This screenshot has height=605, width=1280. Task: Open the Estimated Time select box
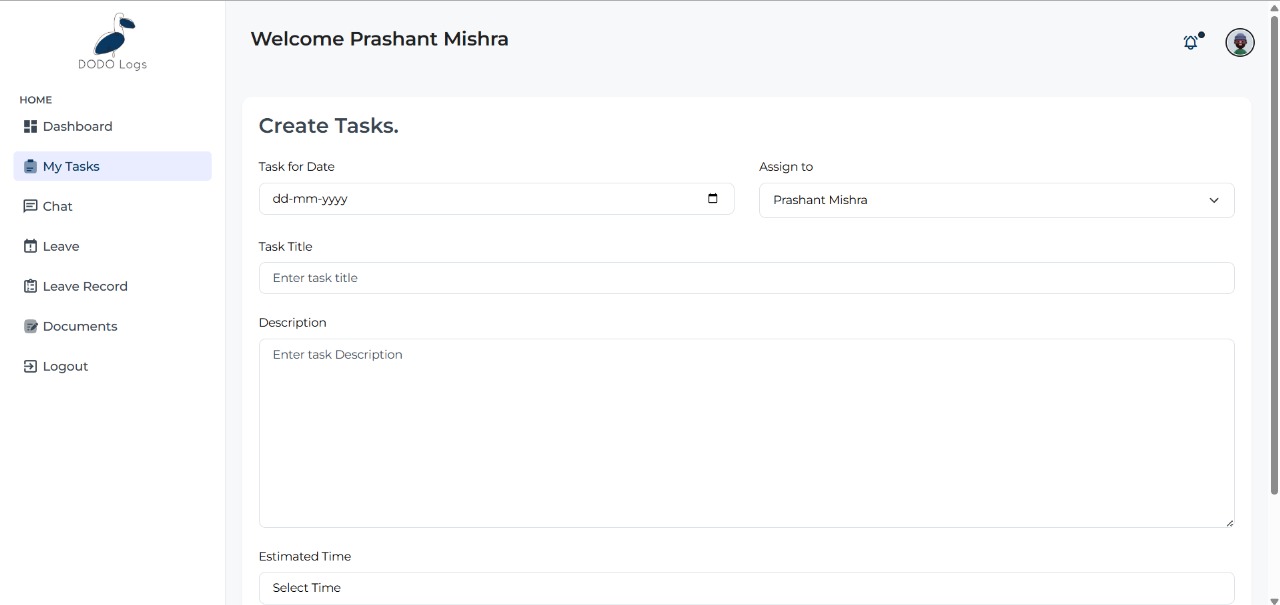coord(746,588)
